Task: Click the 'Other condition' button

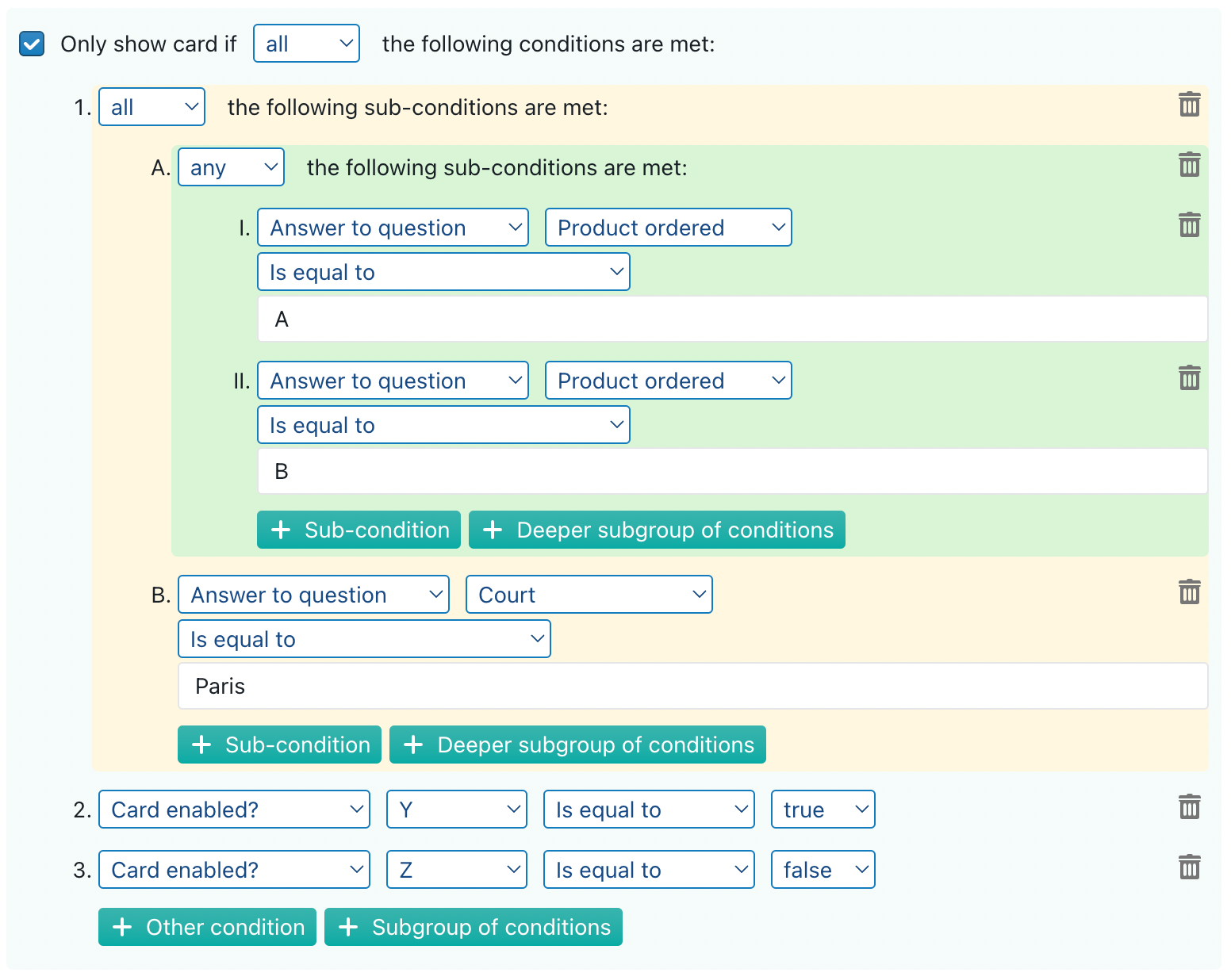Action: pyautogui.click(x=207, y=927)
